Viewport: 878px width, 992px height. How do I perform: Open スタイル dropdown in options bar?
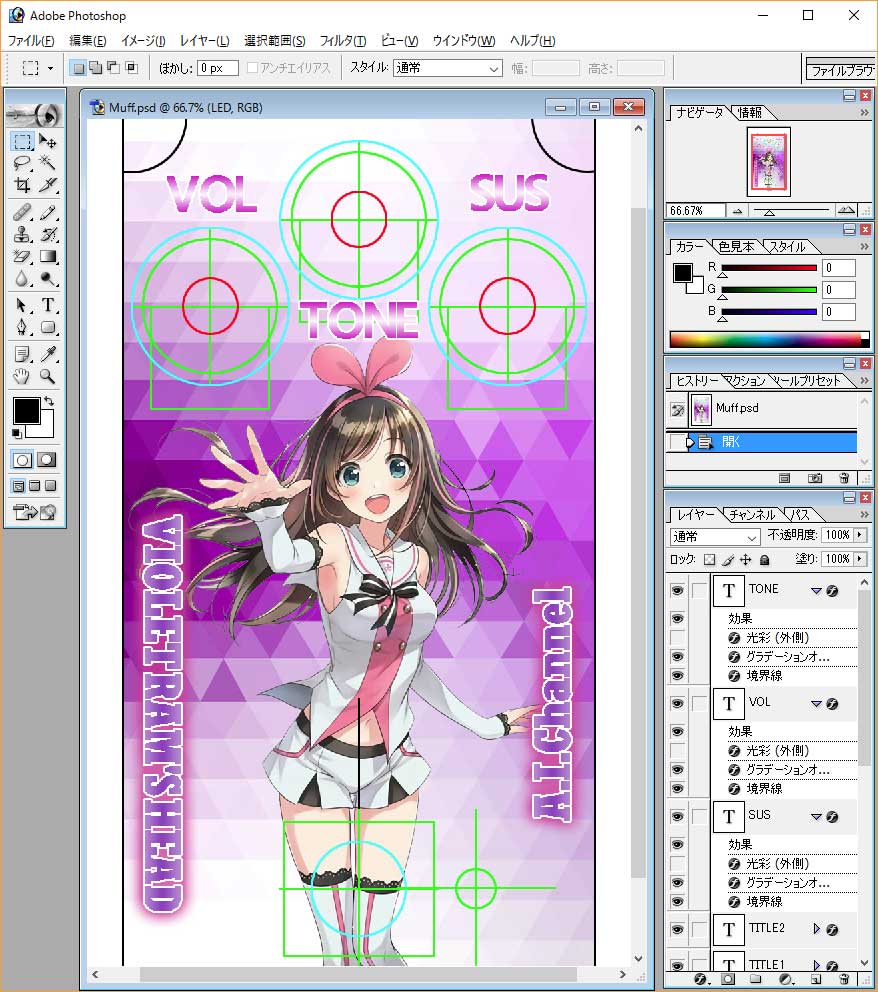pos(447,68)
